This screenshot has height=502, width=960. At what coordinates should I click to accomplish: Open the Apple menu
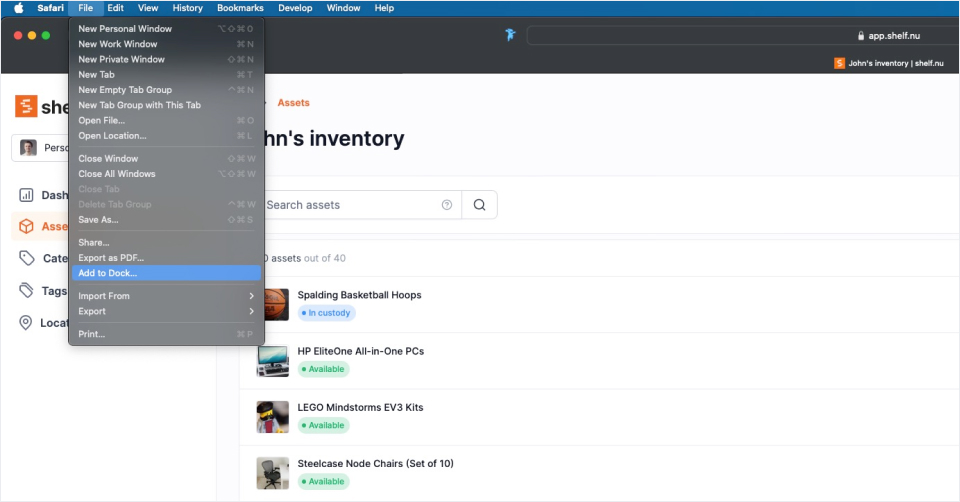coord(18,8)
